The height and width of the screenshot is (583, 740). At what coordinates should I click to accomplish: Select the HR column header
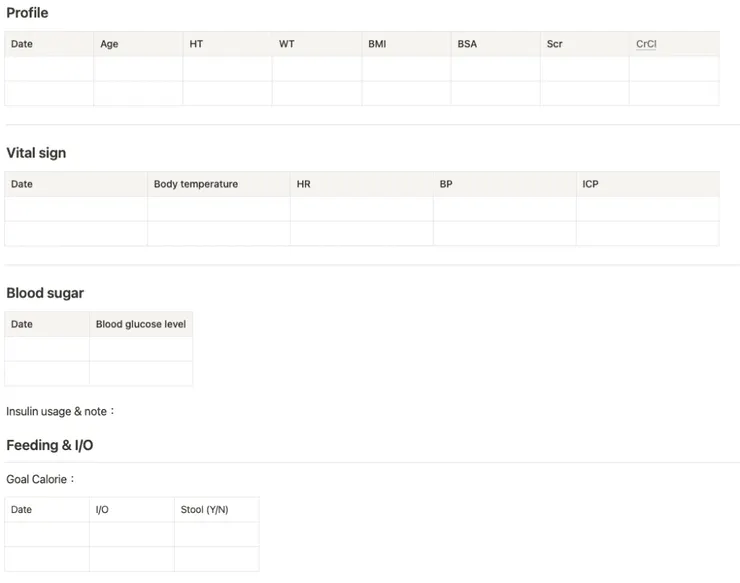tap(304, 184)
